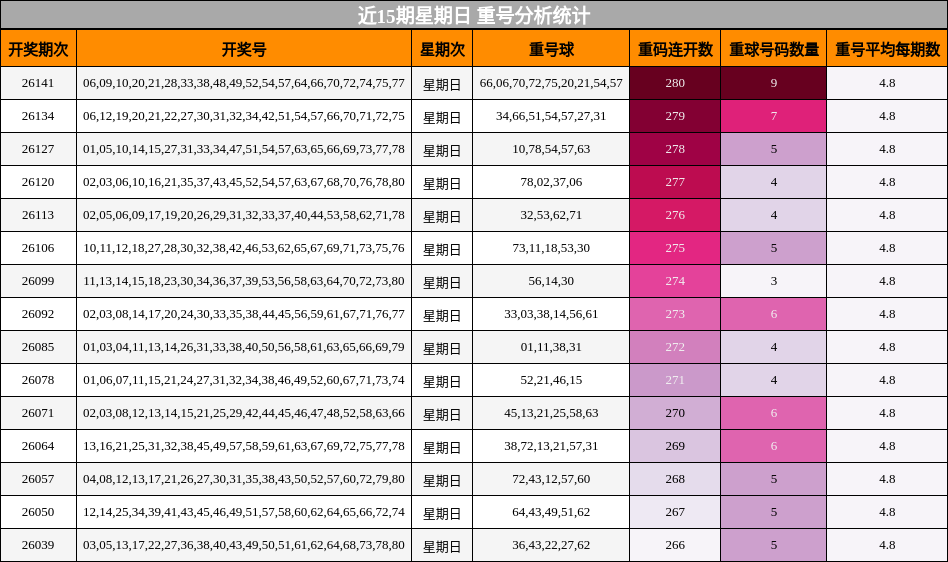Select period number 26113
The width and height of the screenshot is (948, 562).
(38, 215)
